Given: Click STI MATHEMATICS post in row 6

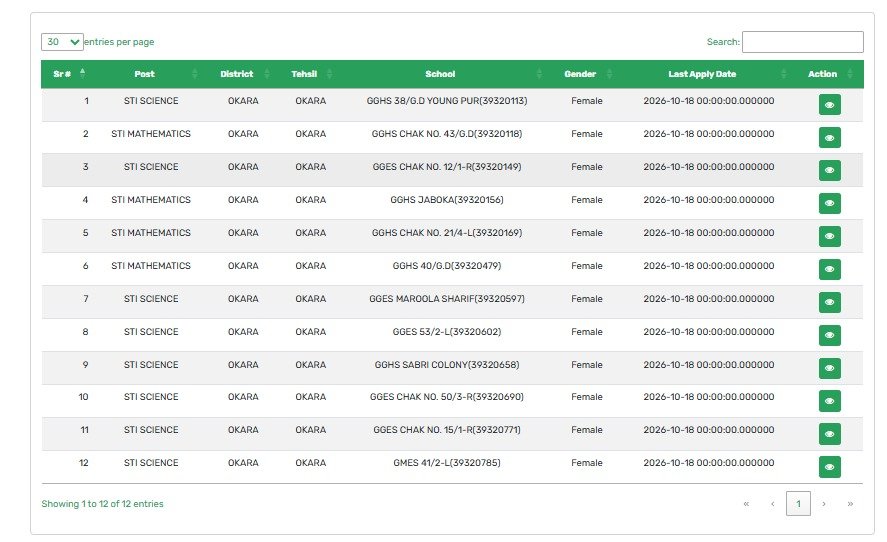Looking at the screenshot, I should click(x=151, y=266).
